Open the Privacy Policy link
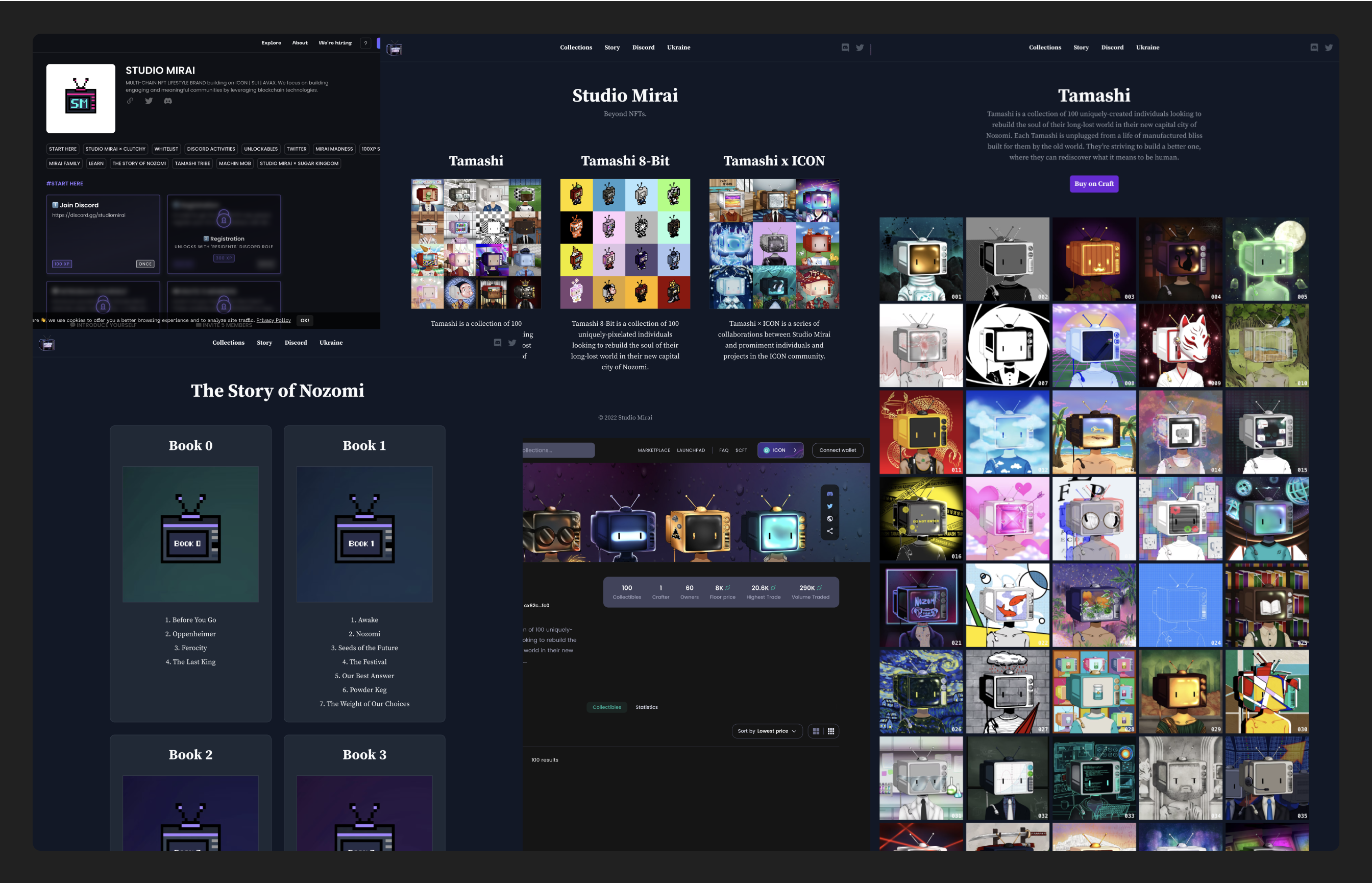 pos(274,321)
